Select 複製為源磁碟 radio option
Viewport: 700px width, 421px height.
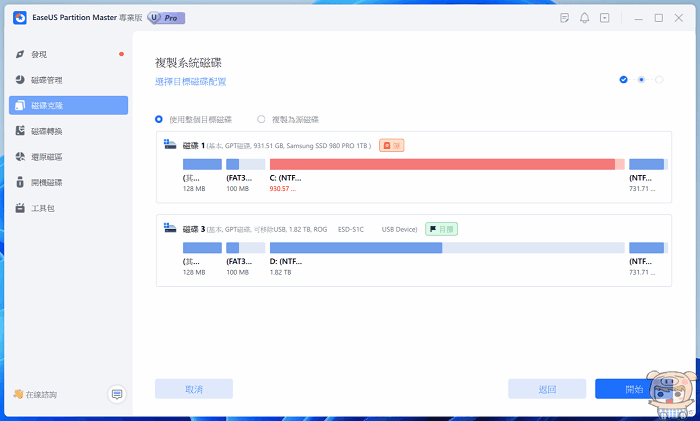point(288,119)
